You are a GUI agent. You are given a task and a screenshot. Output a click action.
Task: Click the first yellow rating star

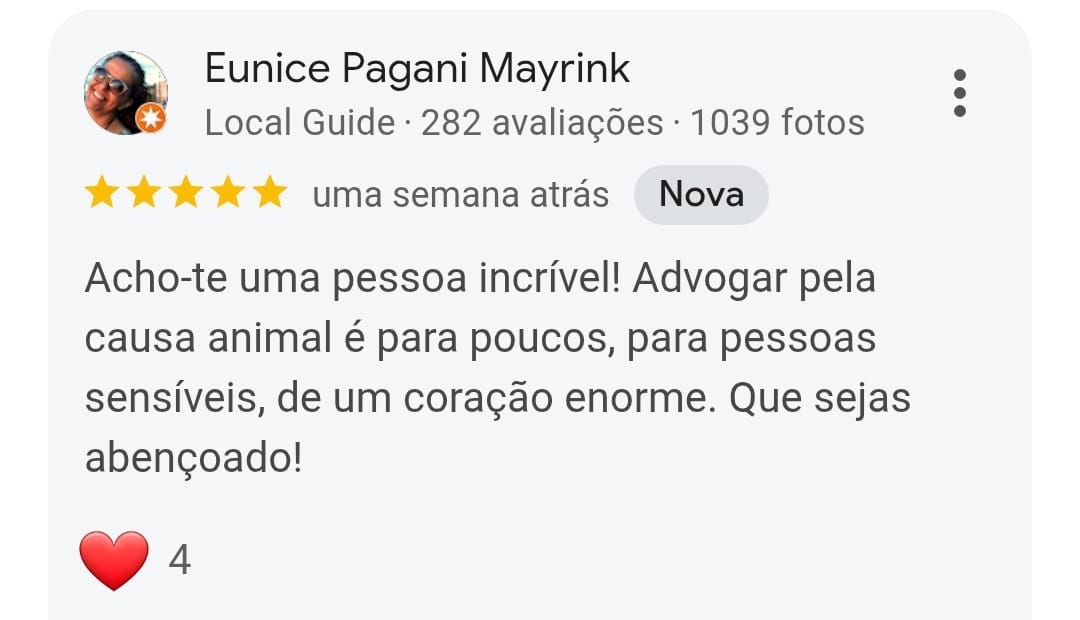[x=102, y=192]
